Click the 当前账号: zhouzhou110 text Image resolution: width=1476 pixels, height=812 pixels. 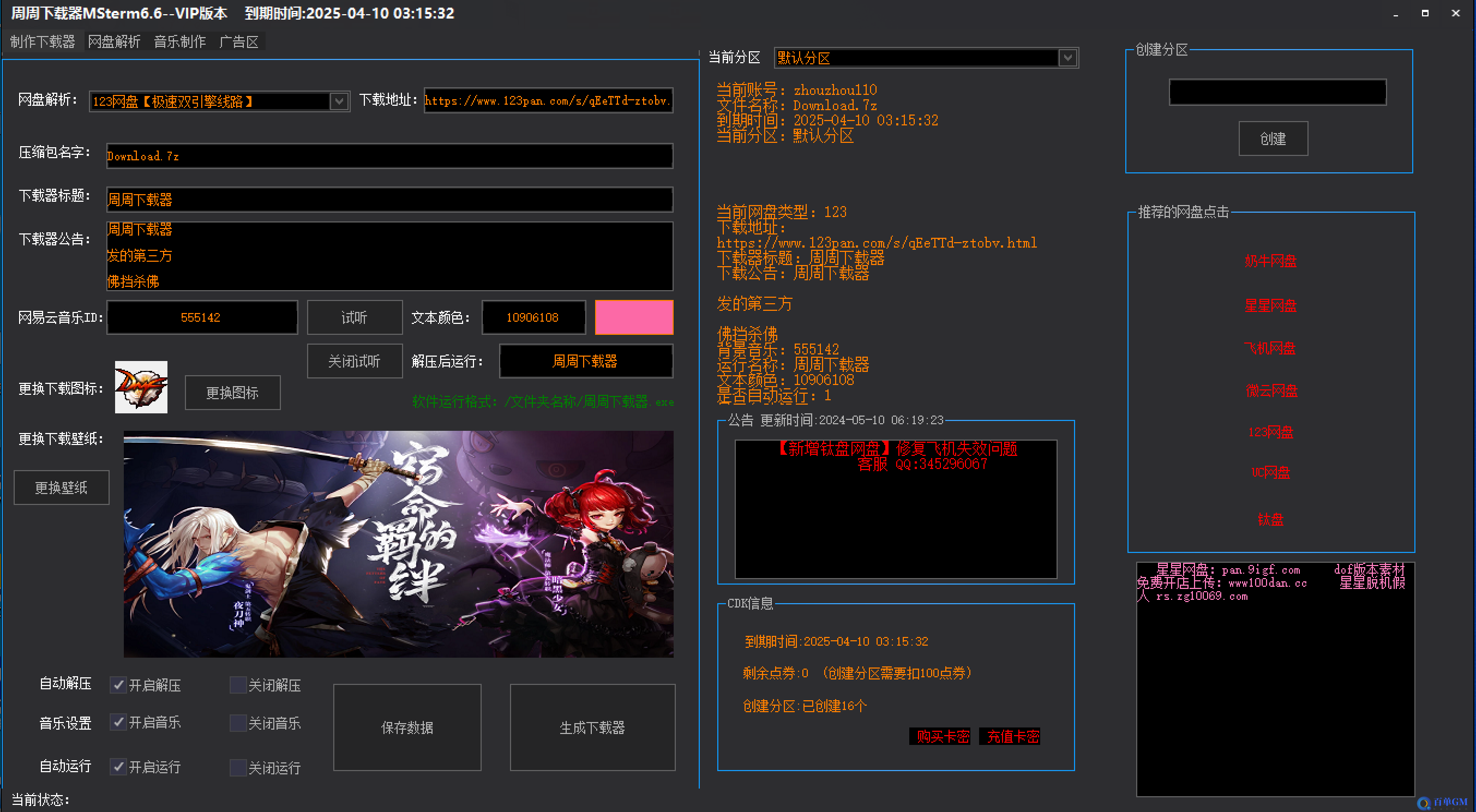[797, 90]
